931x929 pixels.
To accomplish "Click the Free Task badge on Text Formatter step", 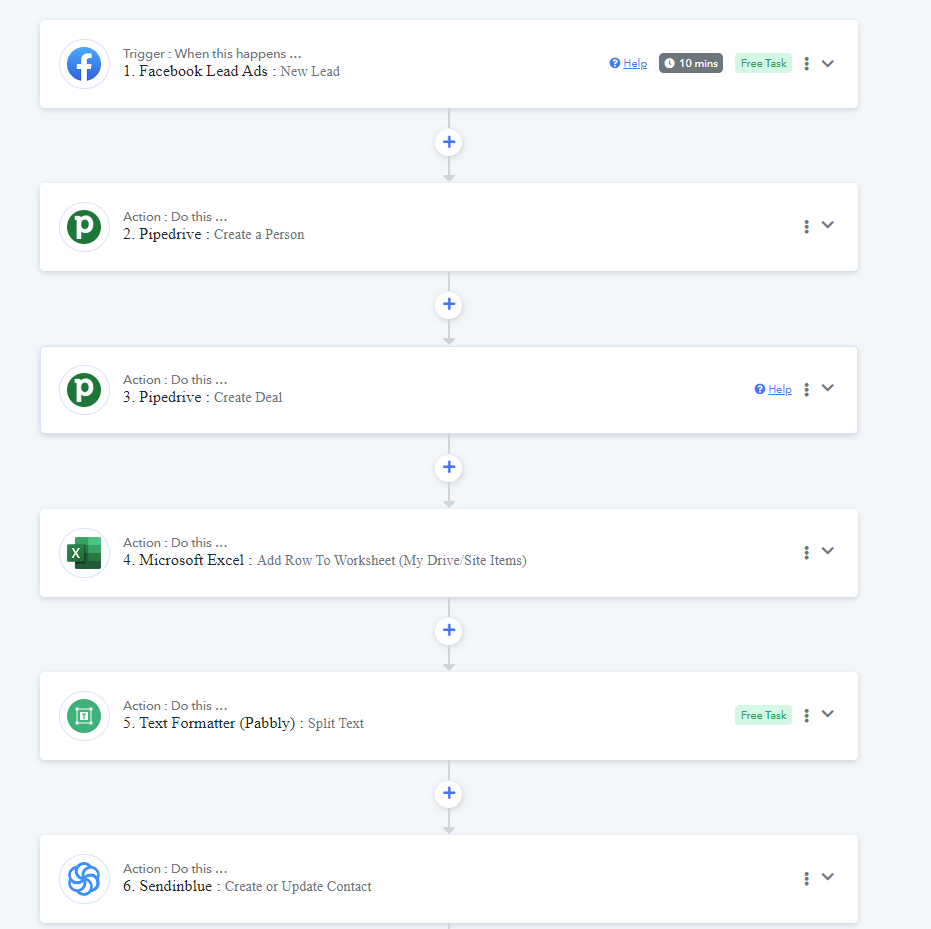I will [x=763, y=715].
